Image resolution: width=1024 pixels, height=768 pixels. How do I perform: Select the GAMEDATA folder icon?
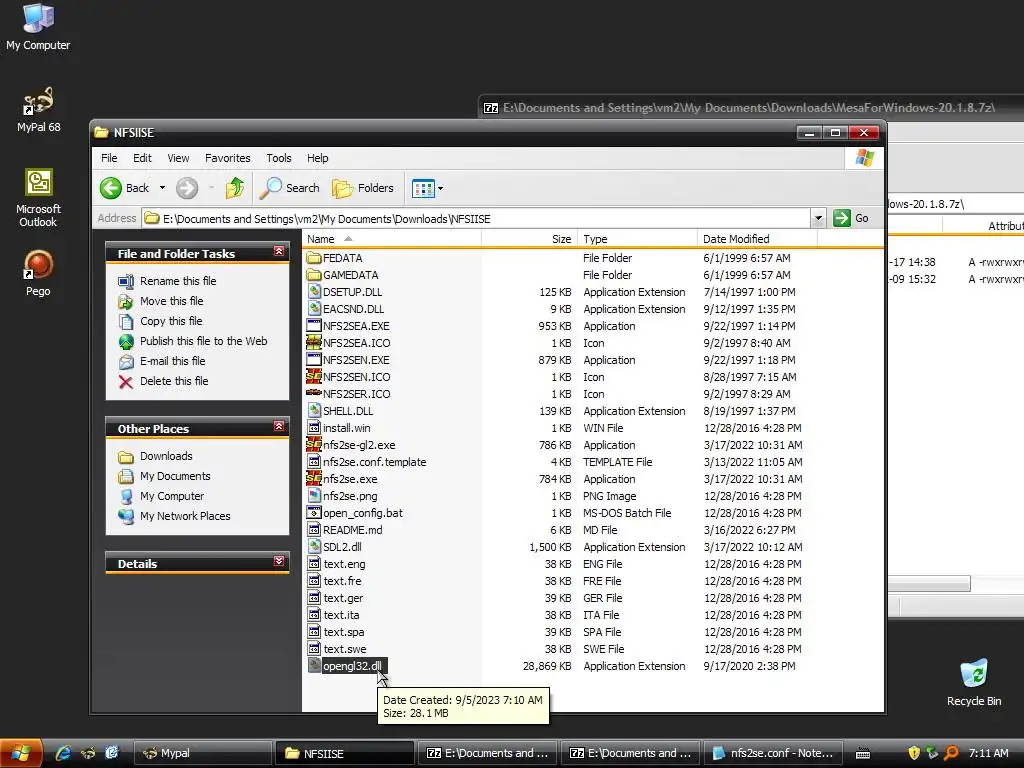pyautogui.click(x=314, y=275)
